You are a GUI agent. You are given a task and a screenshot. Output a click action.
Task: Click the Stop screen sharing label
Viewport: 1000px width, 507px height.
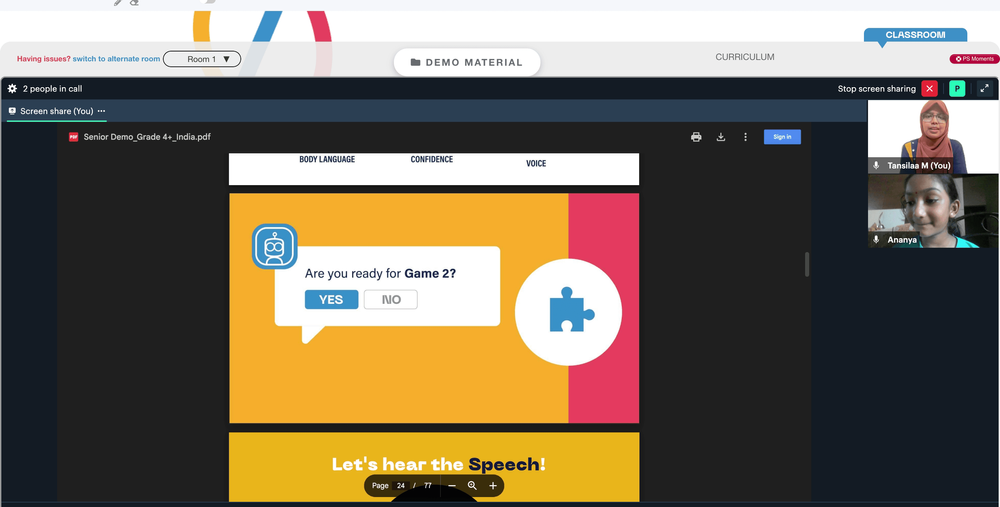(876, 89)
